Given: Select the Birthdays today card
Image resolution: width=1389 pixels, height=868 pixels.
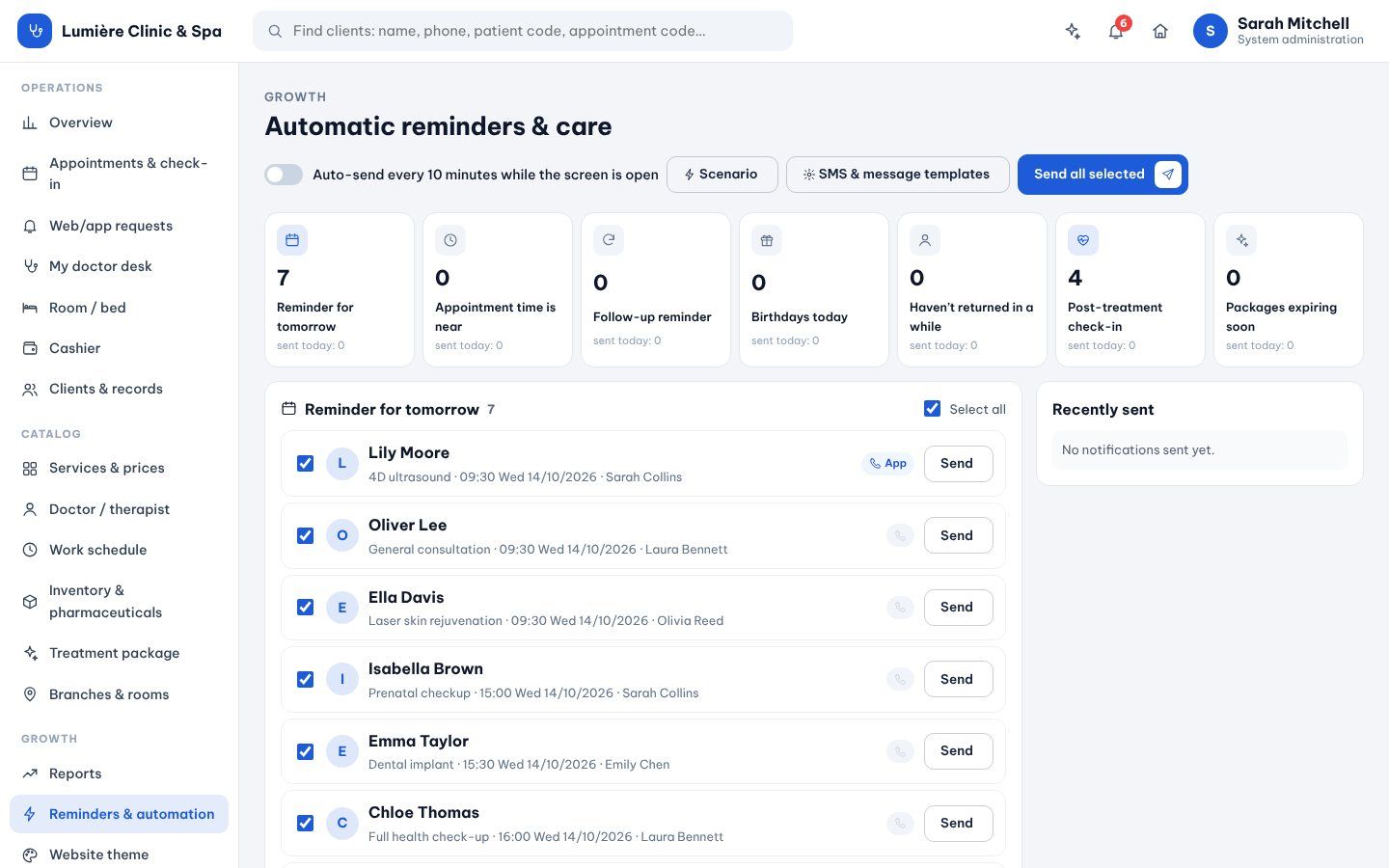Looking at the screenshot, I should [x=814, y=289].
